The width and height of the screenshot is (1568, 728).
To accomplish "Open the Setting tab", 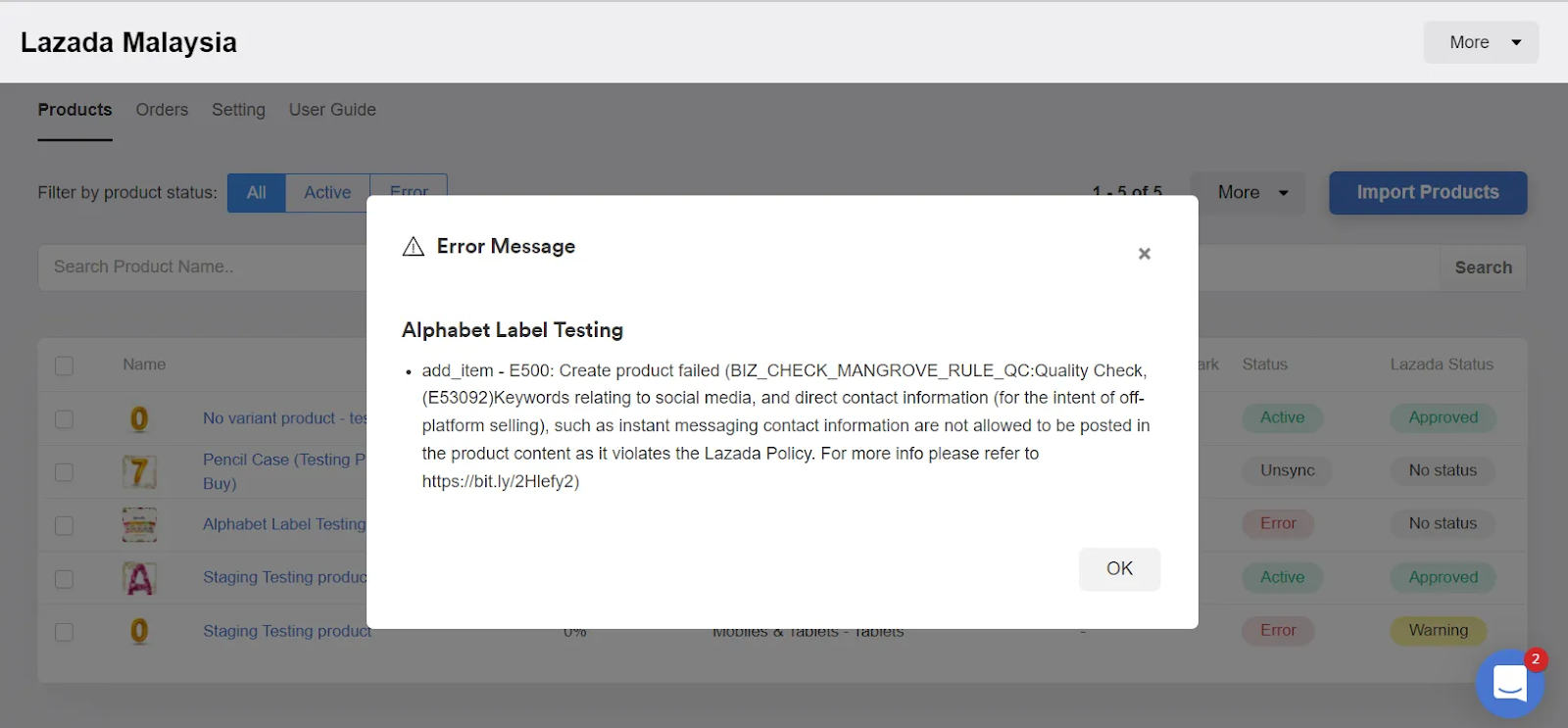I will coord(238,110).
